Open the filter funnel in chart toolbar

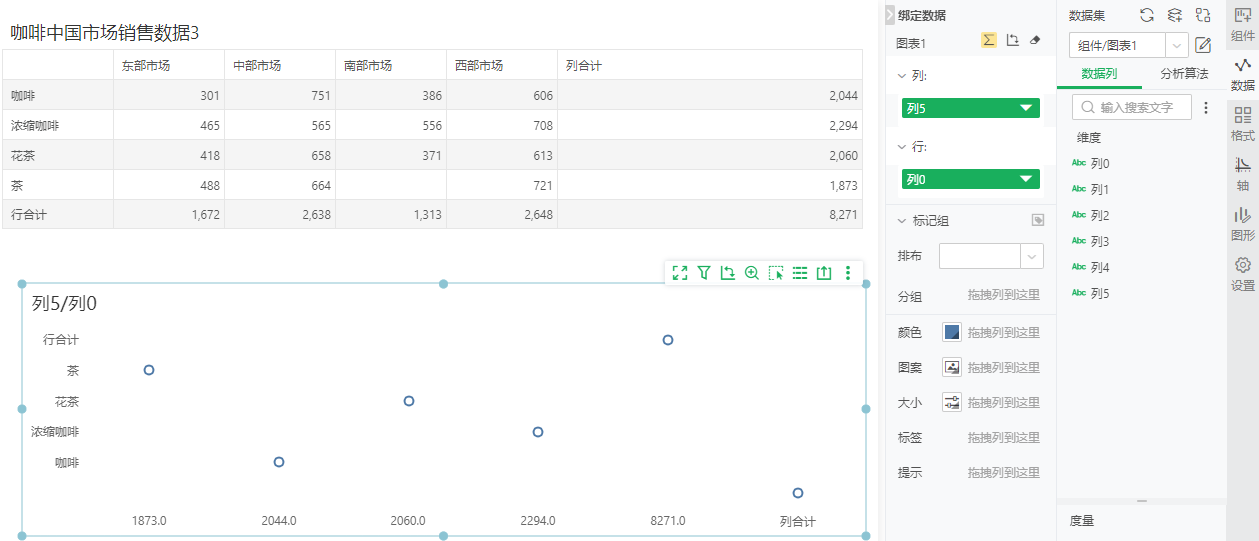click(704, 272)
